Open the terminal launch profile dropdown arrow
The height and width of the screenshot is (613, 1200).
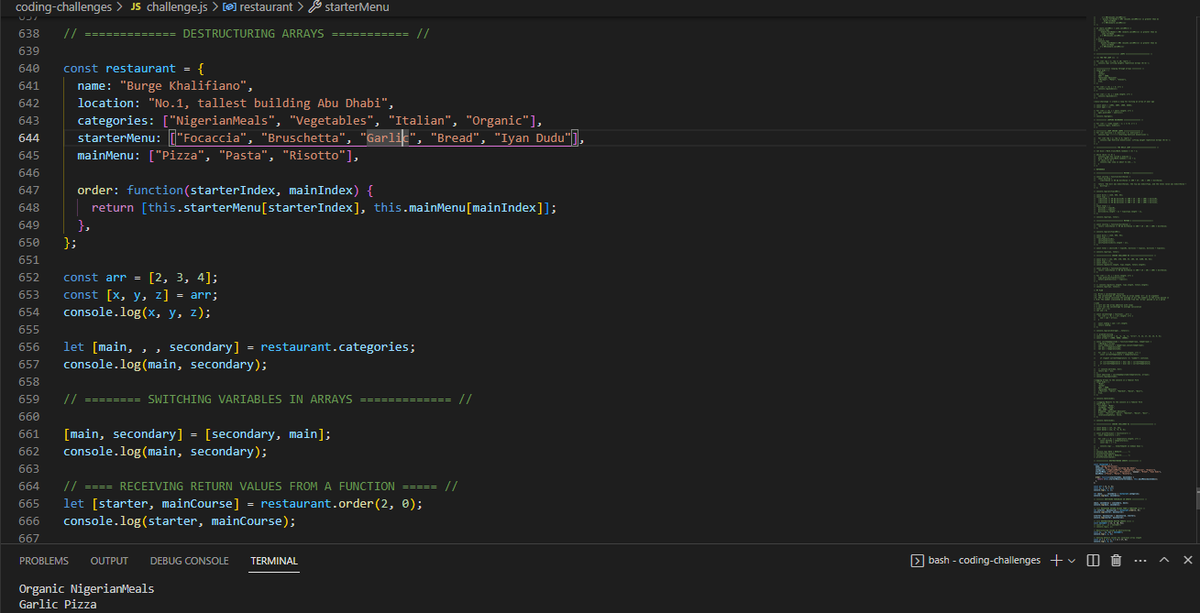click(1071, 561)
